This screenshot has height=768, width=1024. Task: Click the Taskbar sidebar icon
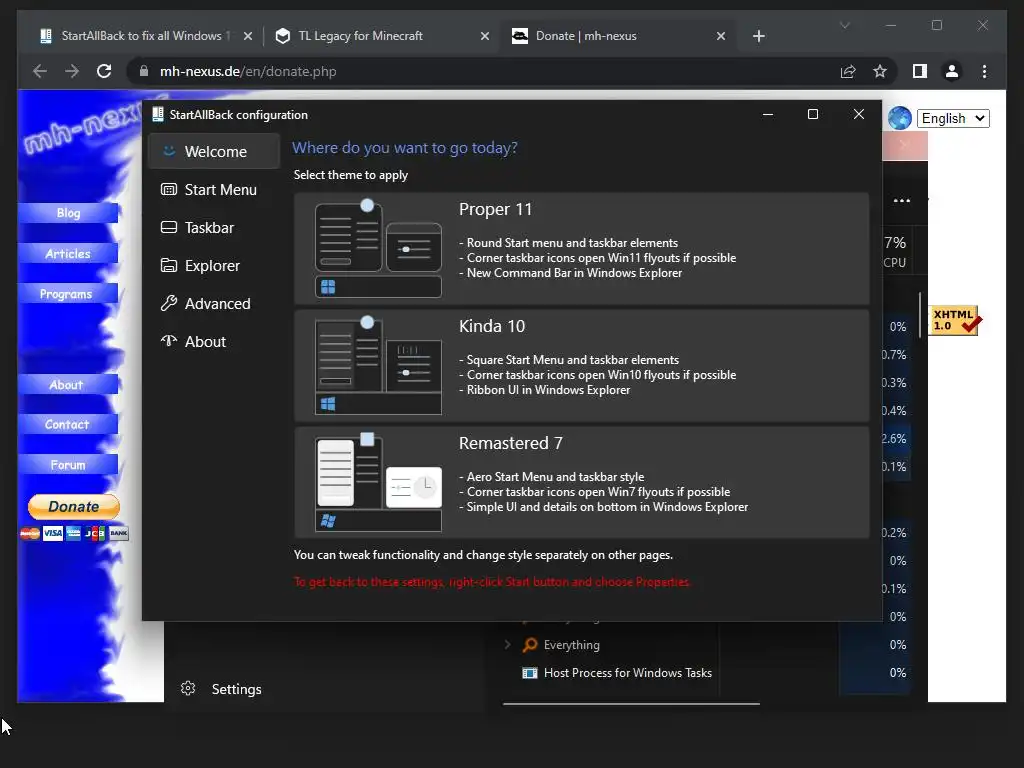[168, 227]
